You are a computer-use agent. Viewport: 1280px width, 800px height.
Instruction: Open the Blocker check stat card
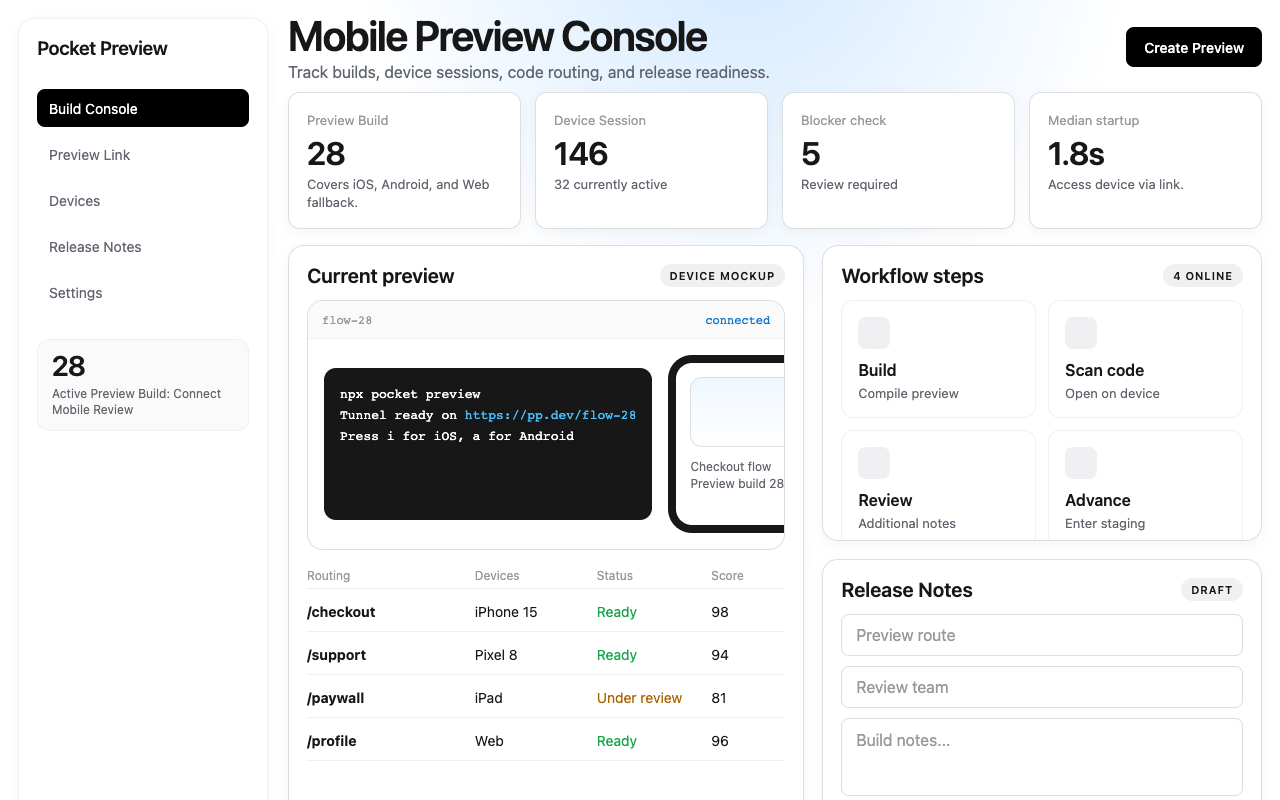898,160
